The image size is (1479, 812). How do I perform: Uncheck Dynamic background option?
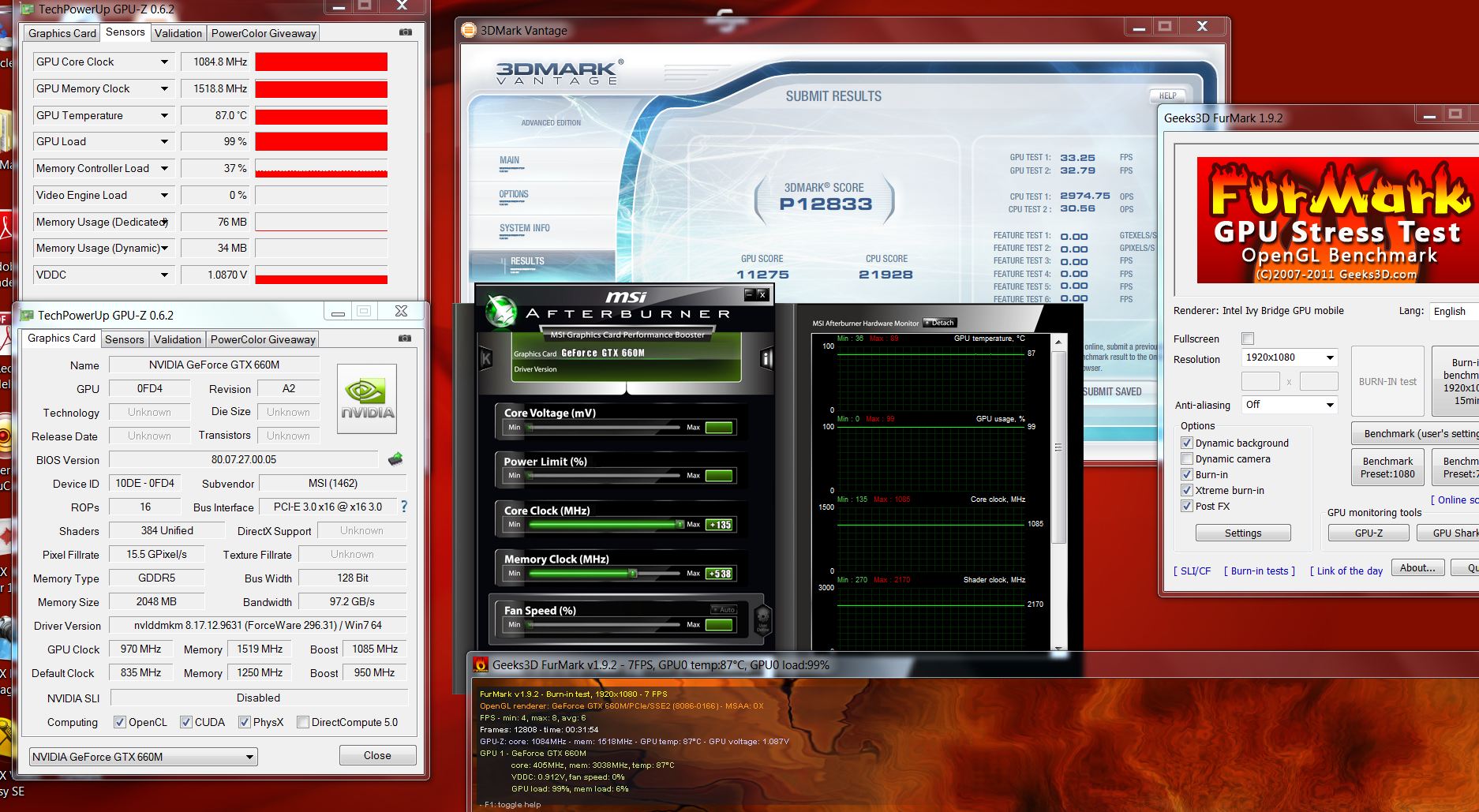[1186, 443]
